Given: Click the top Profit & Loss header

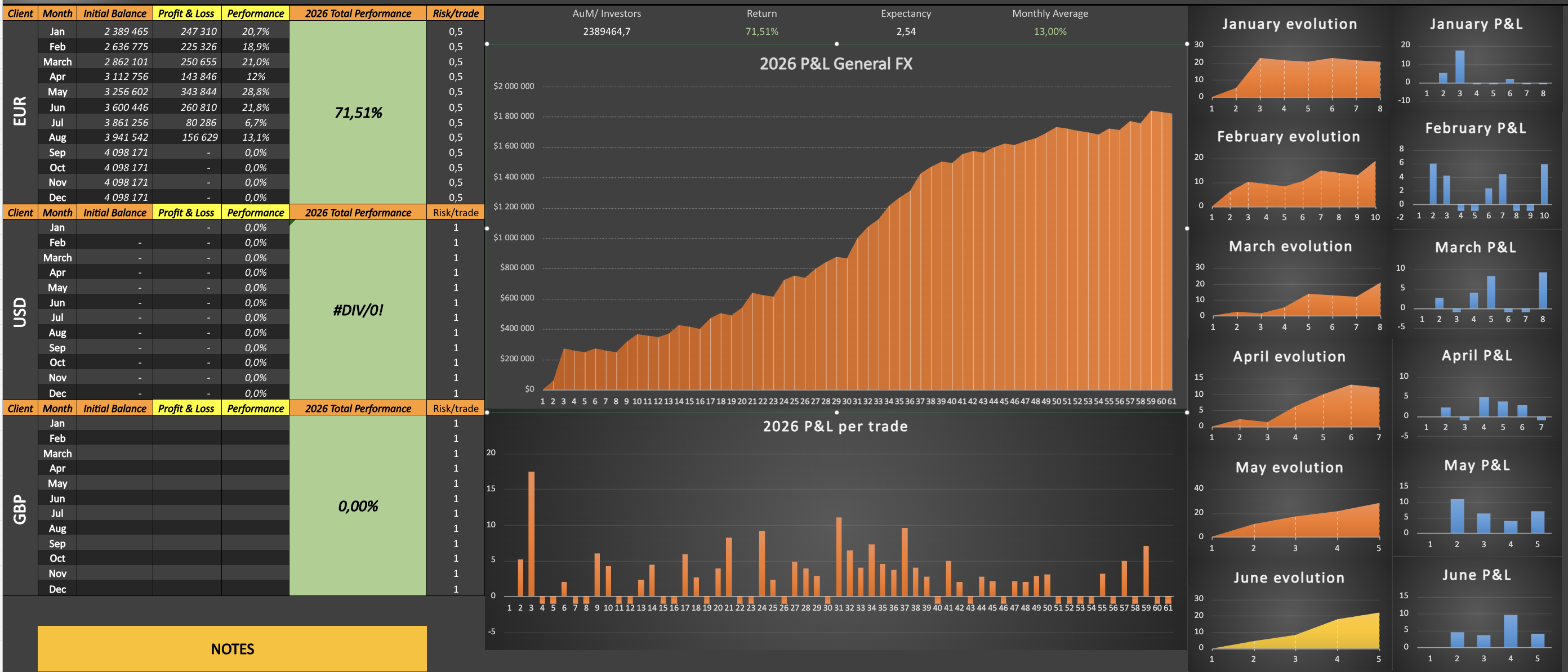Looking at the screenshot, I should point(187,14).
